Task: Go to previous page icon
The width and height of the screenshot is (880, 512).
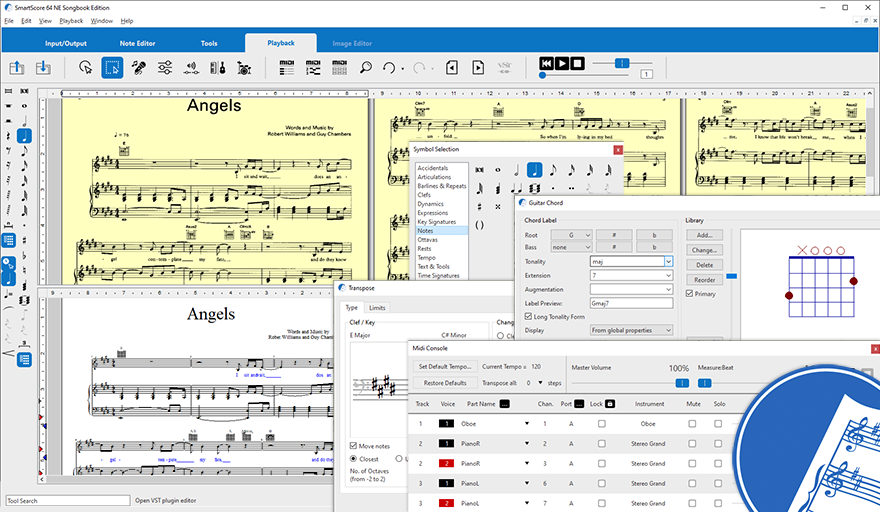Action: tap(452, 68)
